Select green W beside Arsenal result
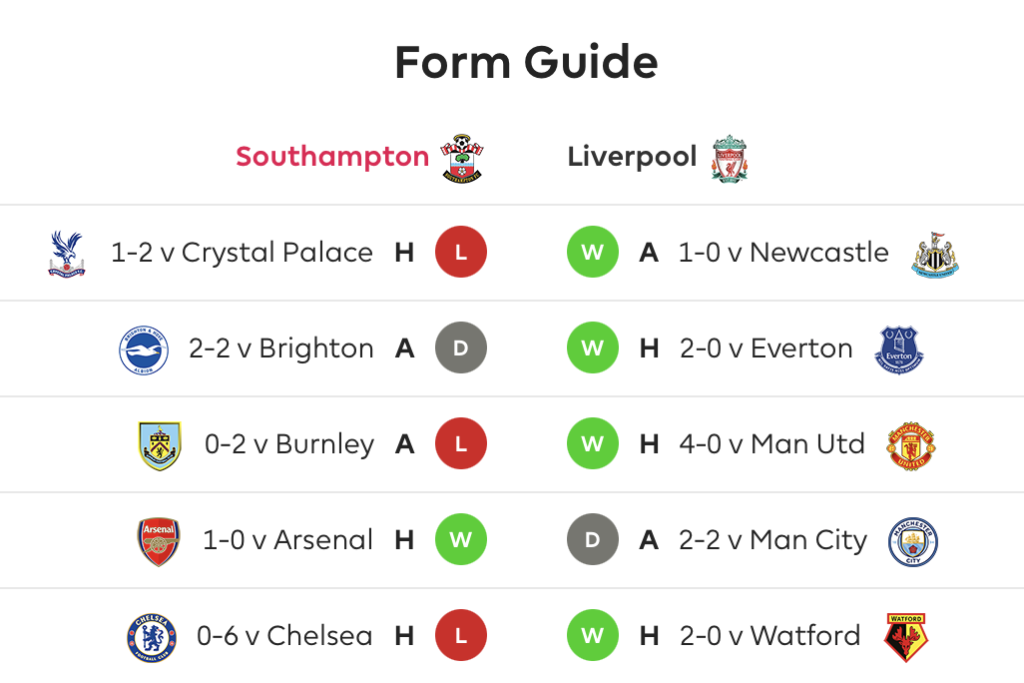Image resolution: width=1024 pixels, height=683 pixels. pyautogui.click(x=461, y=539)
